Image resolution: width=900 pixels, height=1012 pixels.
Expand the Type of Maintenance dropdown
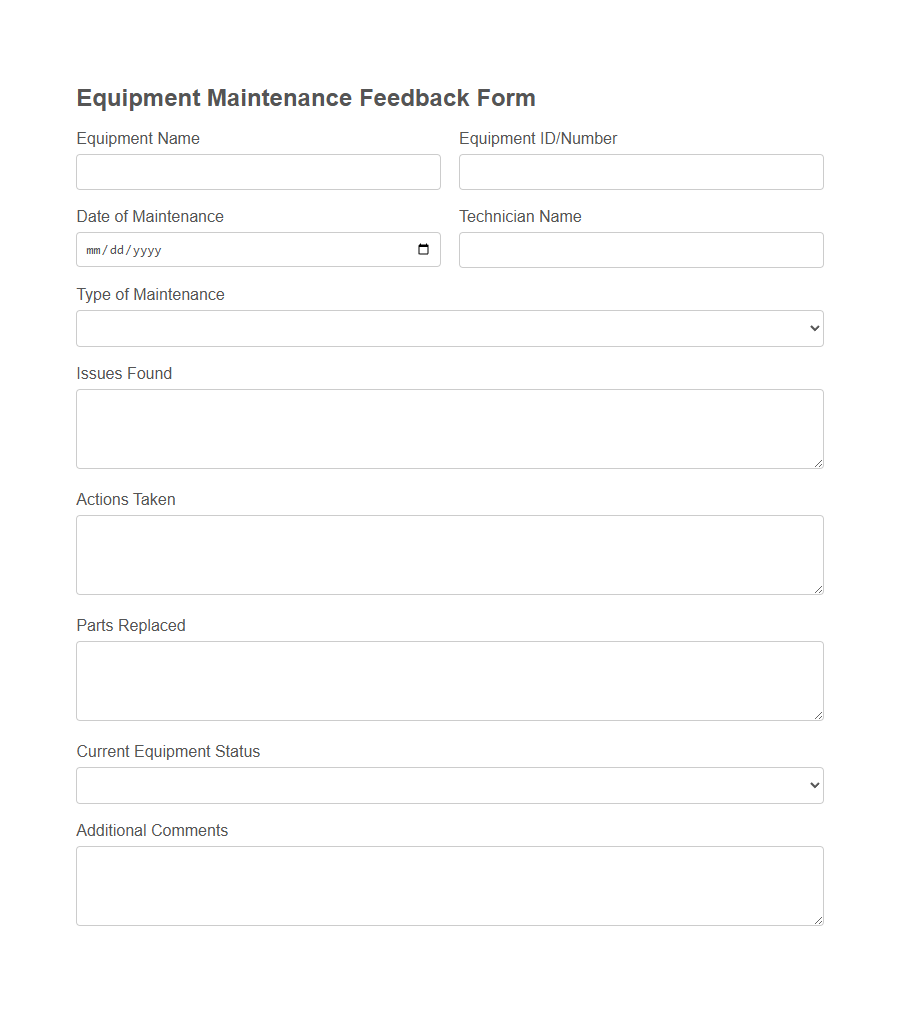tap(450, 328)
